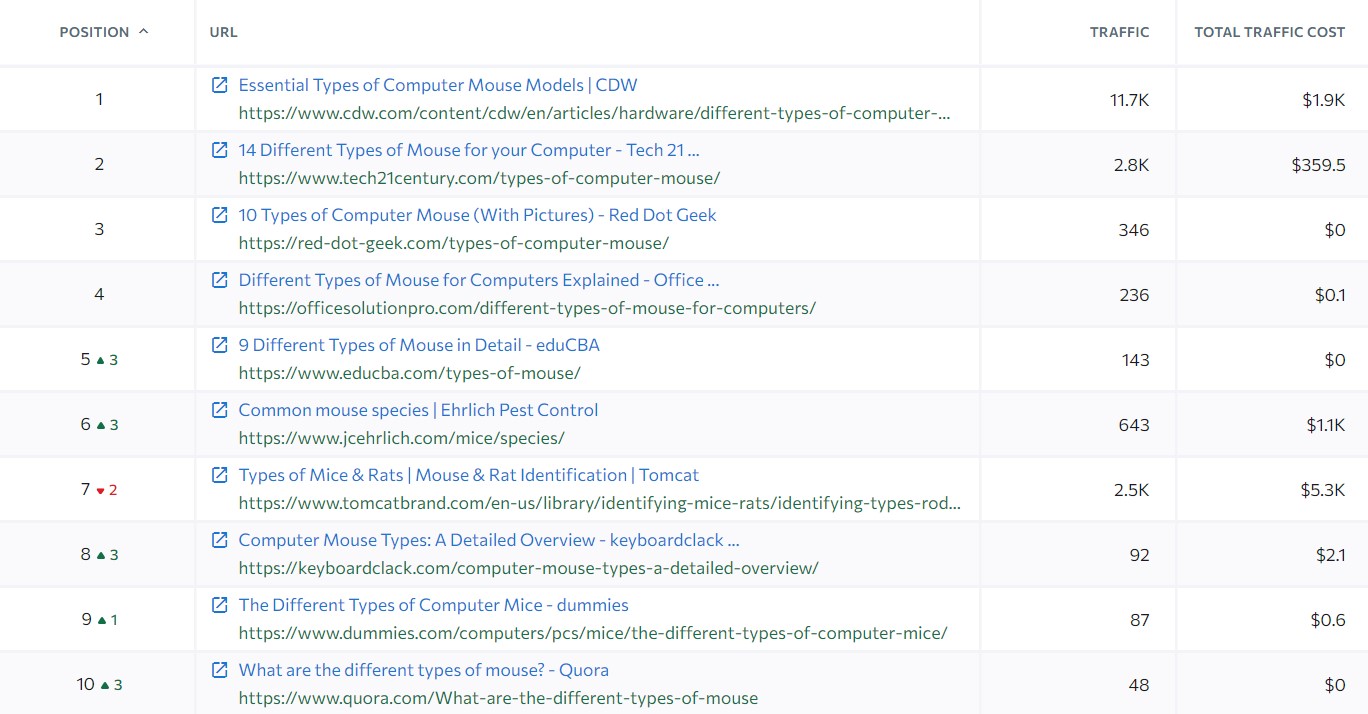This screenshot has height=714, width=1368.
Task: Open '14 Different Types of Mouse' link
Action: [x=469, y=150]
